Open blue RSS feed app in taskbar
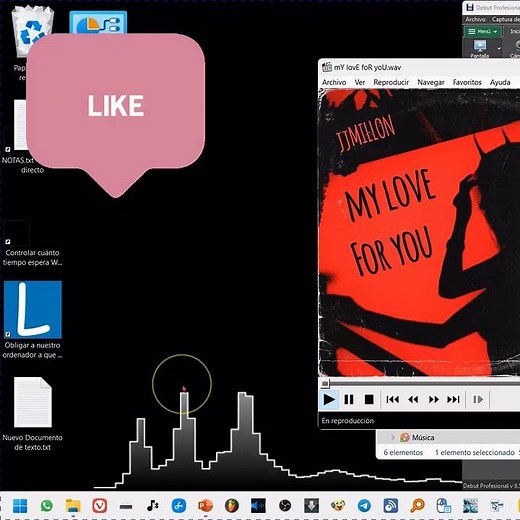520x520 pixels. (391, 506)
